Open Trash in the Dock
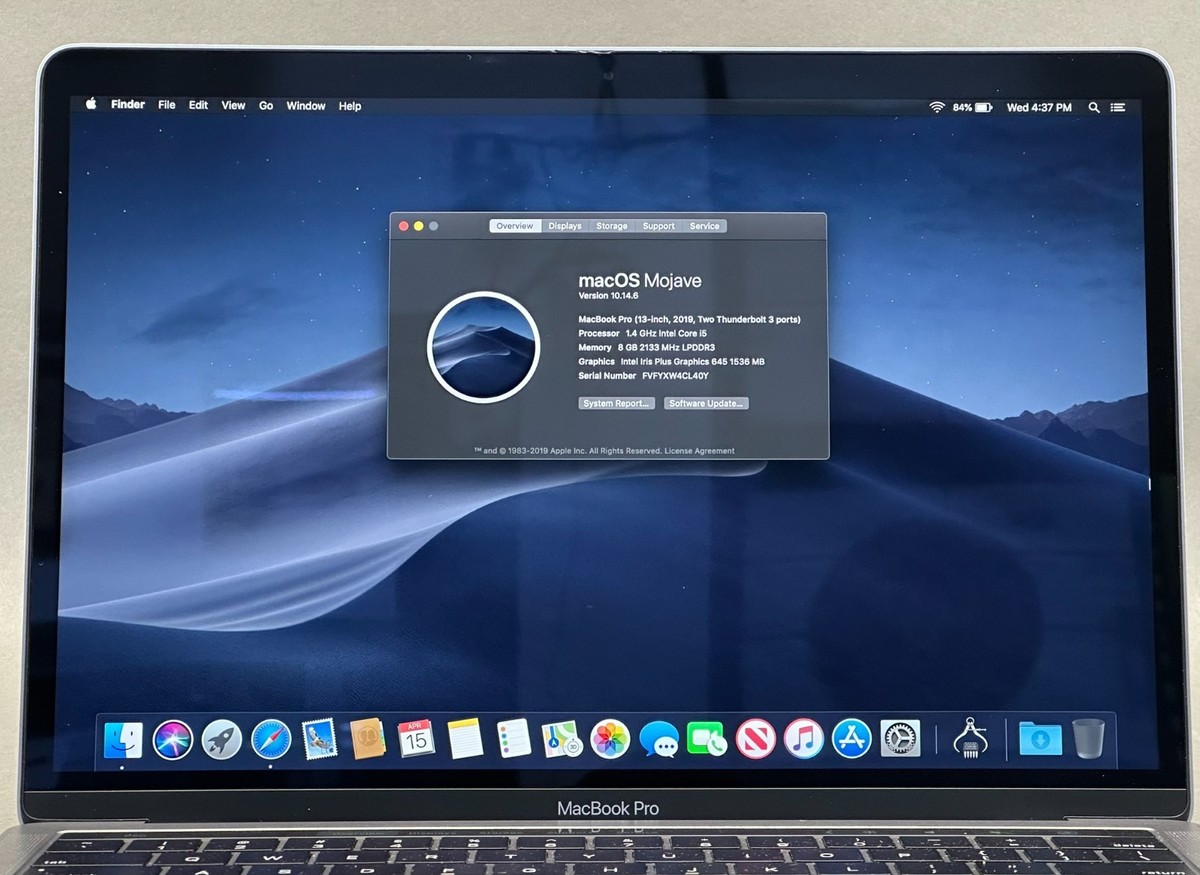 [1089, 739]
